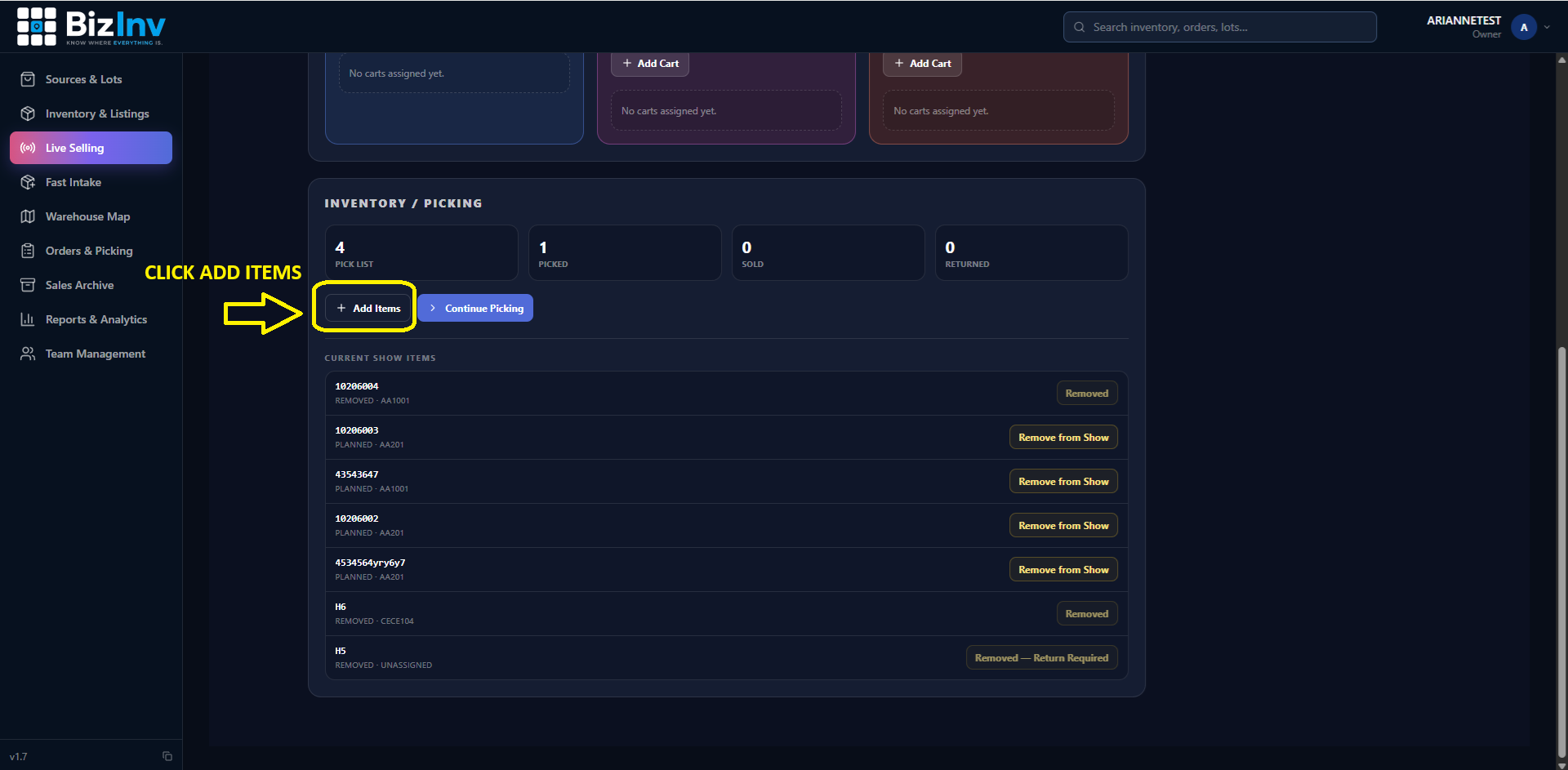1568x770 pixels.
Task: Select the Inventory & Listings box icon
Action: pyautogui.click(x=28, y=113)
